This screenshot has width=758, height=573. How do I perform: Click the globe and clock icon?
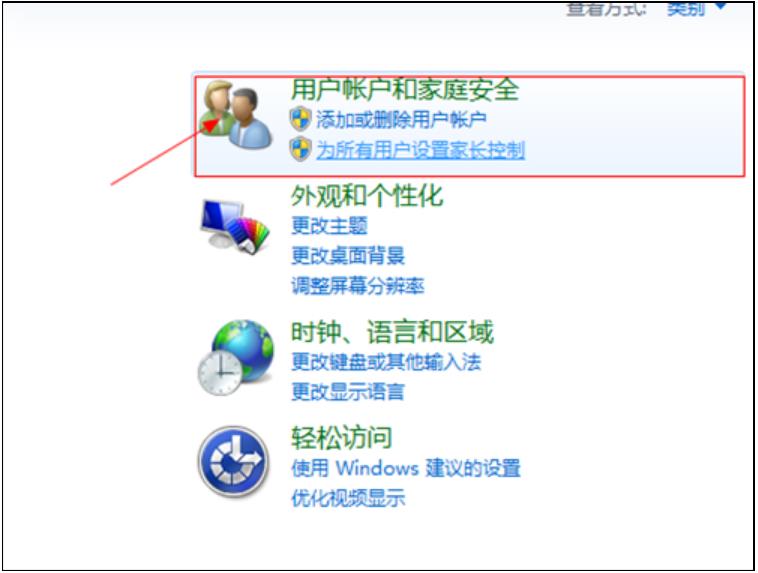click(236, 357)
